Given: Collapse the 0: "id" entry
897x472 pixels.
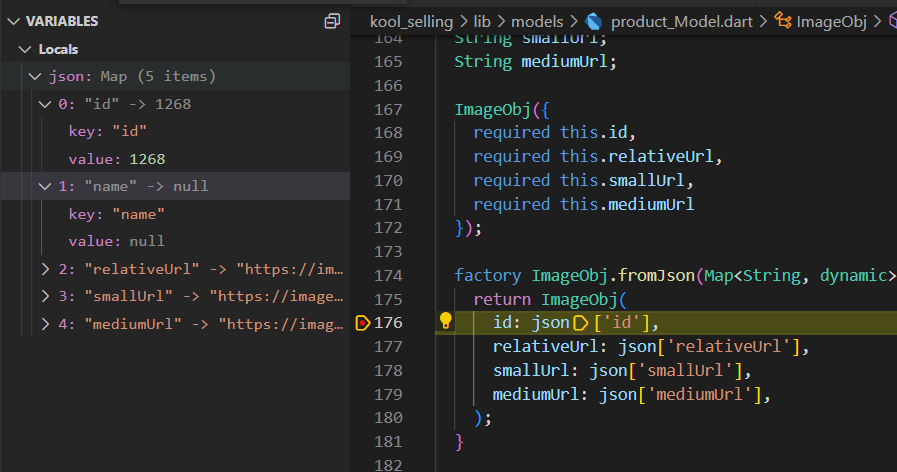Looking at the screenshot, I should [45, 104].
